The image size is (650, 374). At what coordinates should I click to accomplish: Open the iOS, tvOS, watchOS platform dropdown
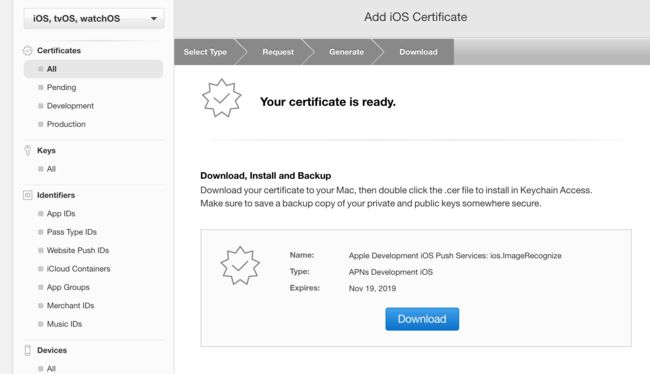[x=94, y=19]
